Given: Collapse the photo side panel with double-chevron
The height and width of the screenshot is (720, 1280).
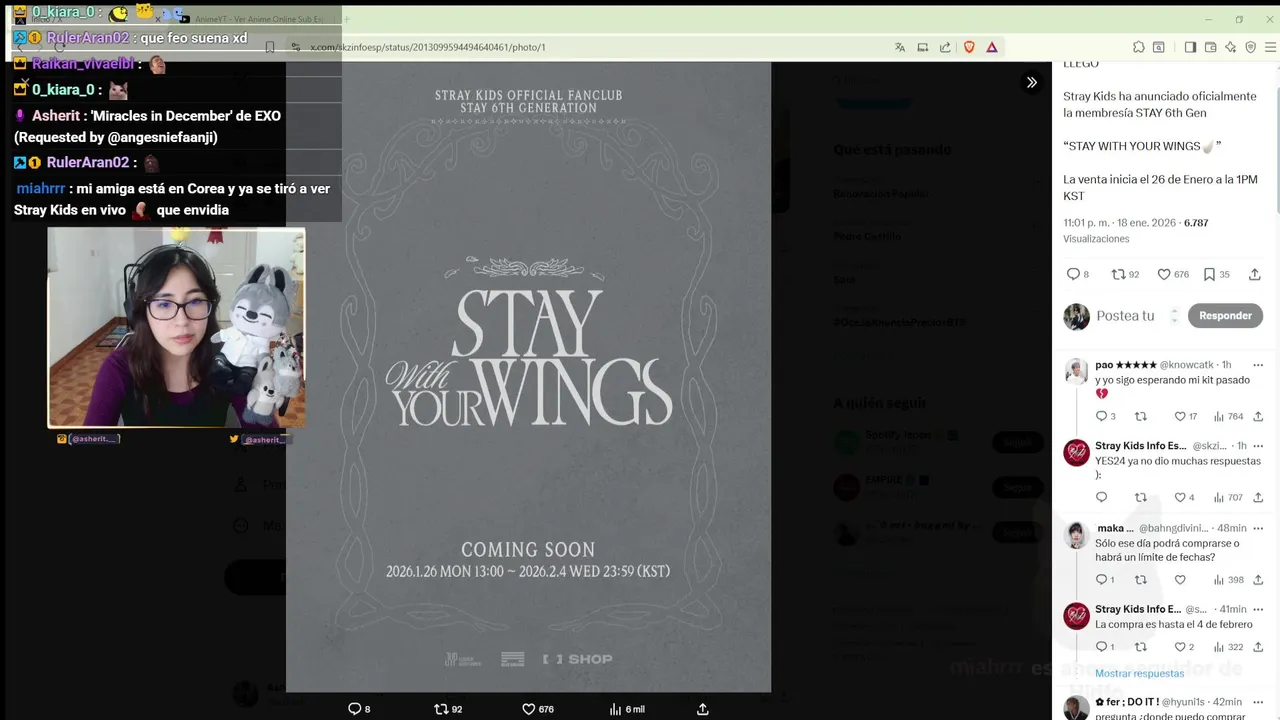Looking at the screenshot, I should [x=1031, y=82].
